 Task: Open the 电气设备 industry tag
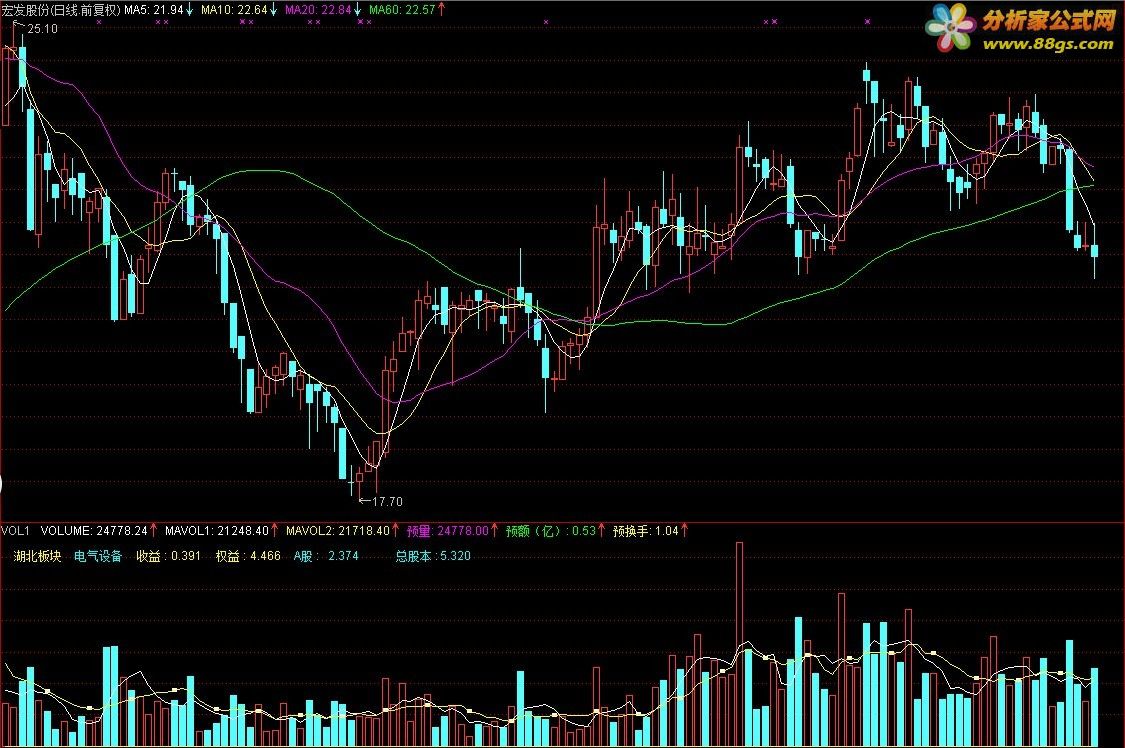pos(98,556)
